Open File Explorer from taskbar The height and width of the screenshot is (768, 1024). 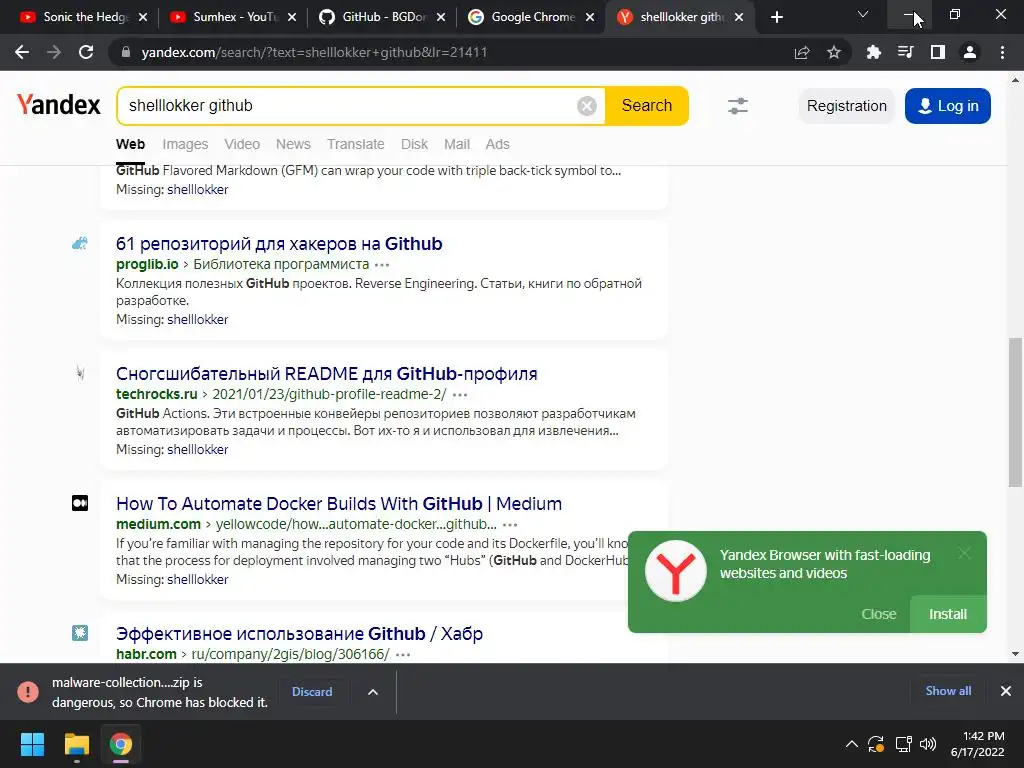coord(76,744)
